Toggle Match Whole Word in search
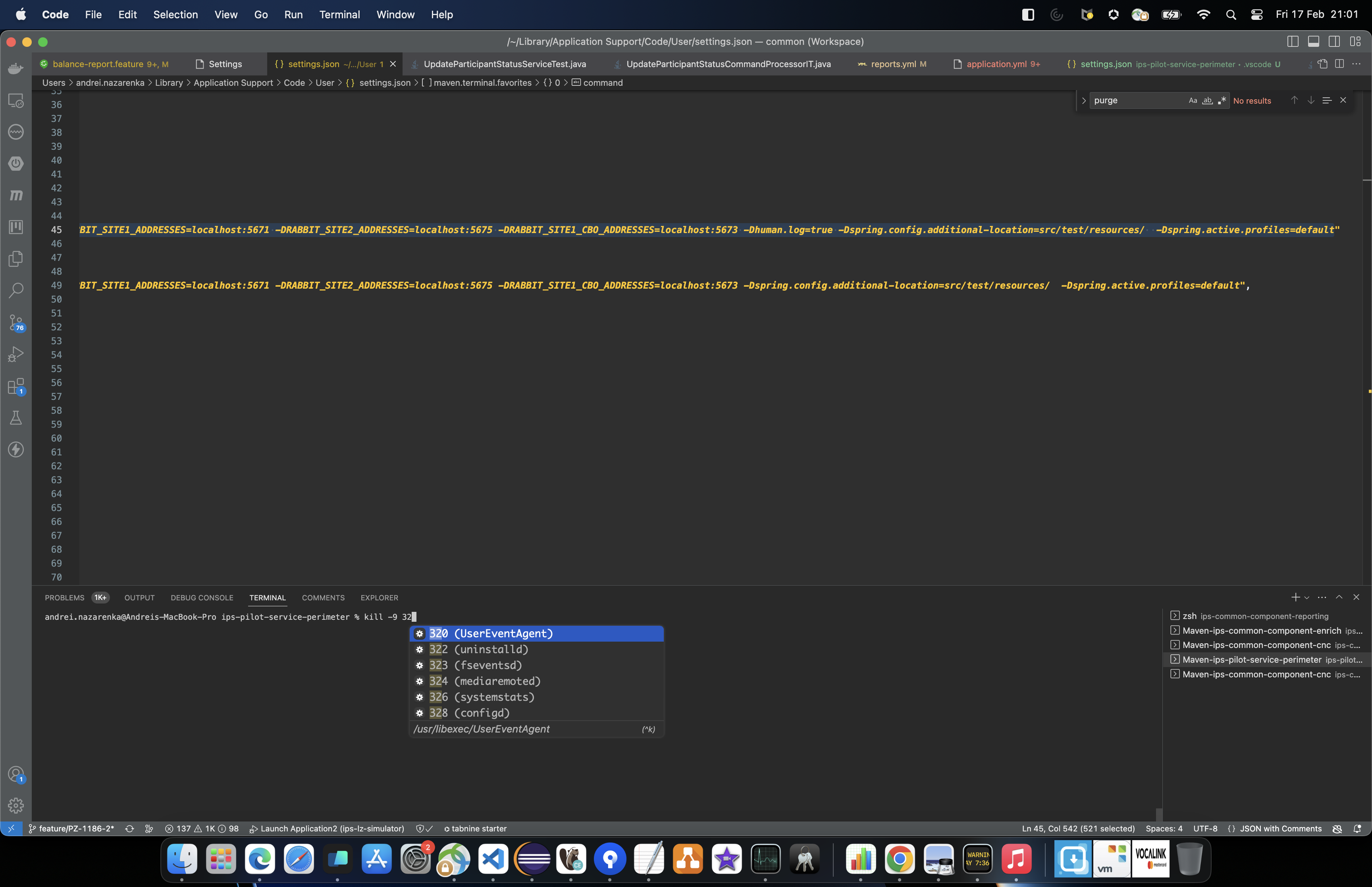 pos(1207,100)
